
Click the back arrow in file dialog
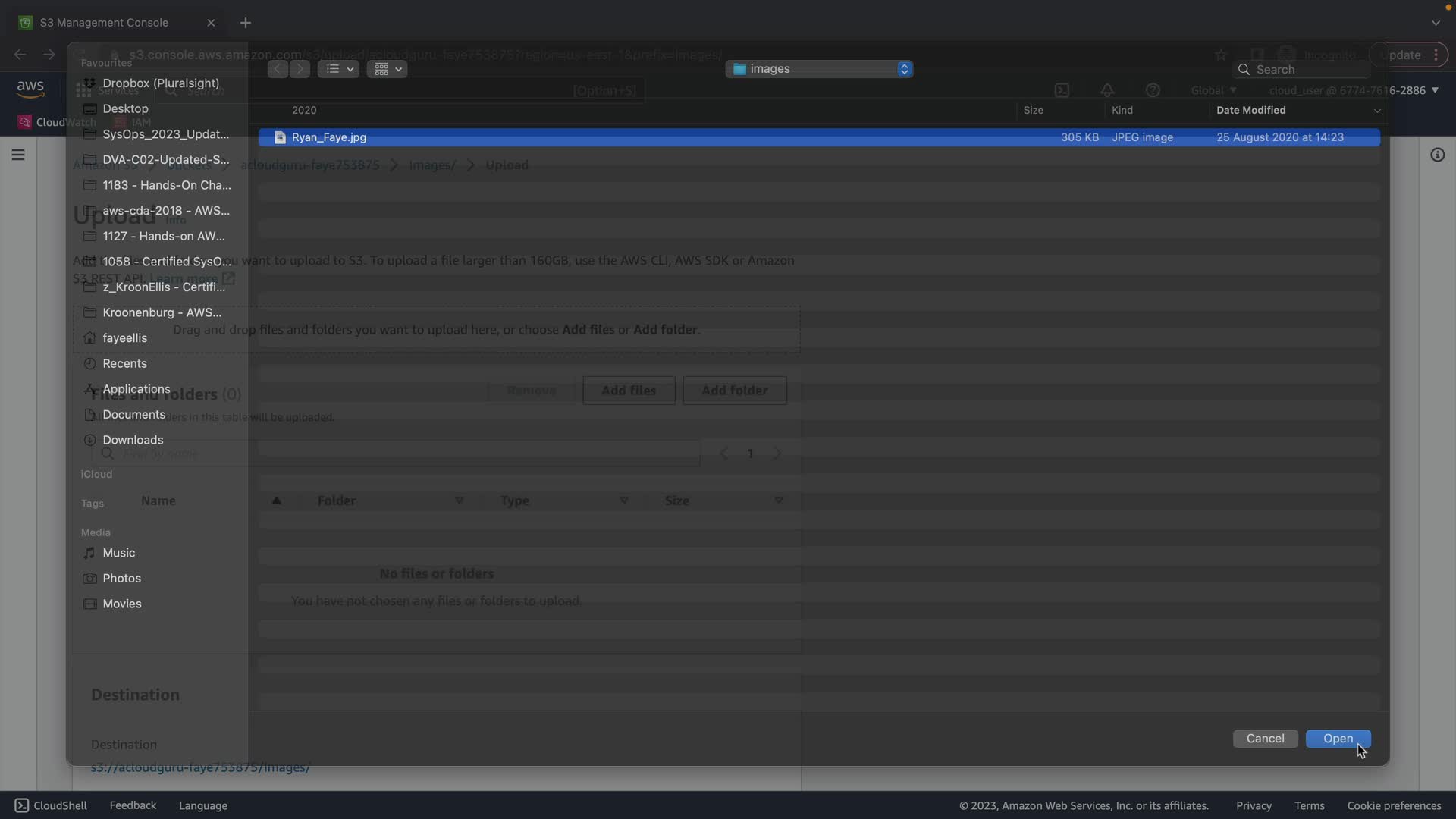pyautogui.click(x=278, y=69)
